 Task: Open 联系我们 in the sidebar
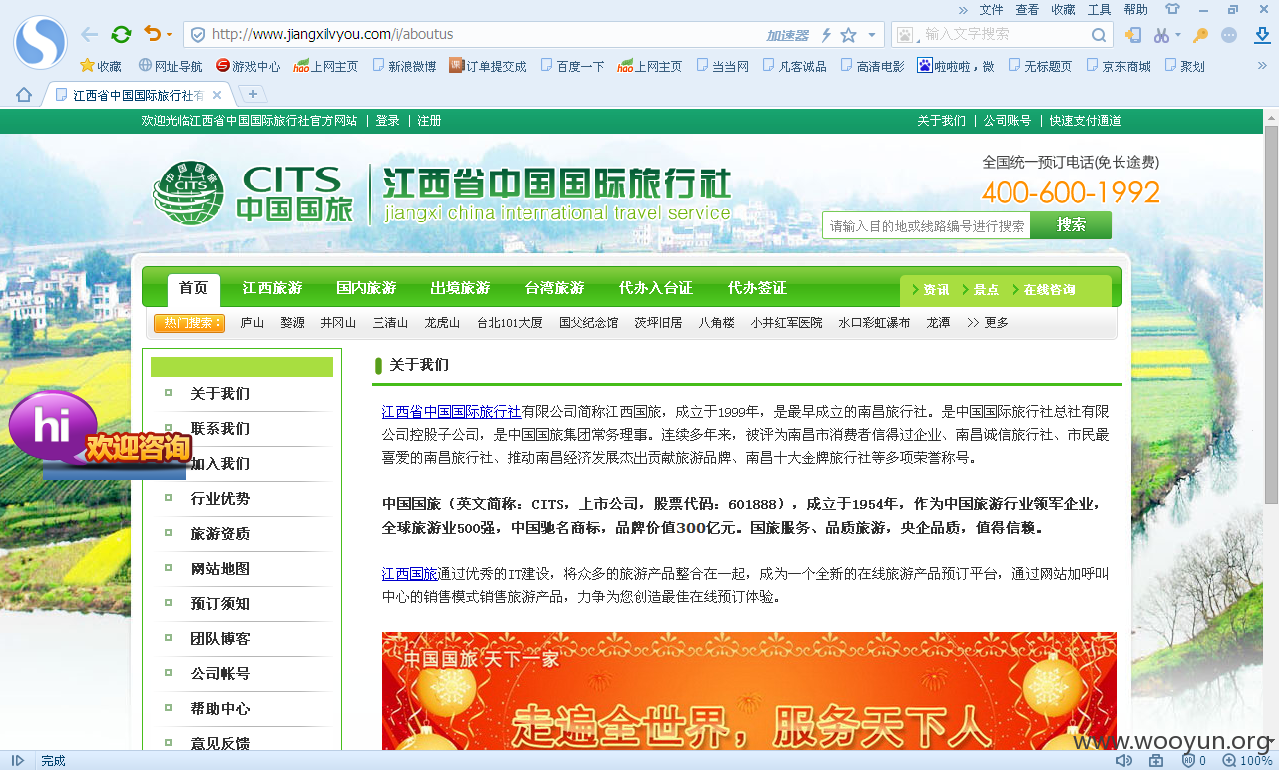[x=221, y=429]
